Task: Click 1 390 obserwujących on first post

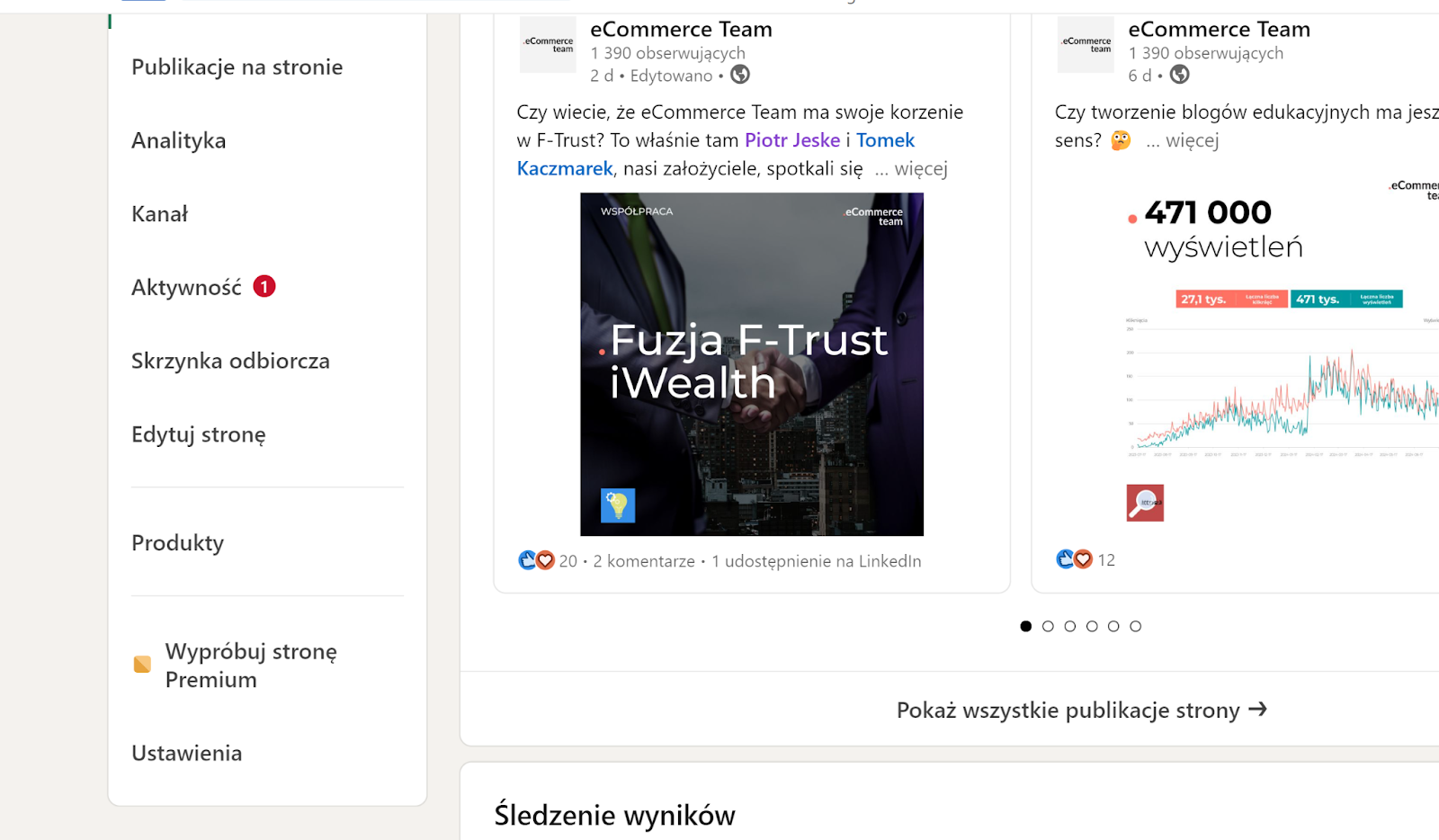Action: [667, 53]
